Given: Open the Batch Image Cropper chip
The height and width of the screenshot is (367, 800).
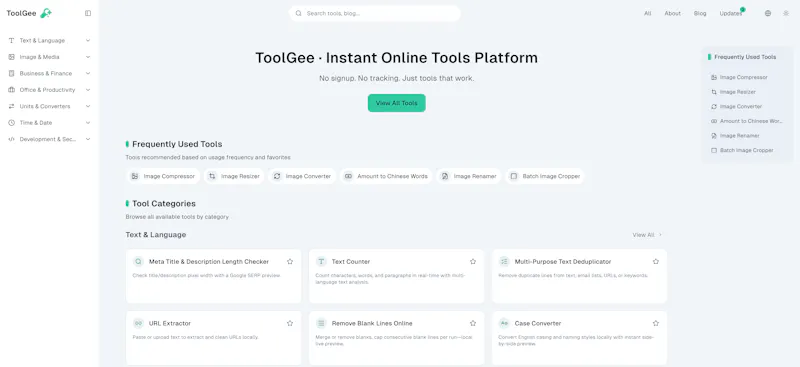Looking at the screenshot, I should pyautogui.click(x=545, y=176).
